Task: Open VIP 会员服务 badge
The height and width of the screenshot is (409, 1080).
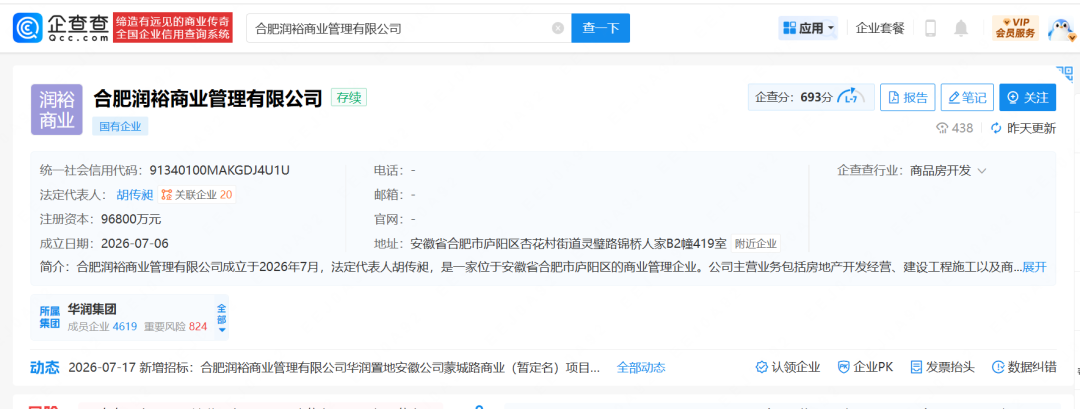Action: [1015, 28]
